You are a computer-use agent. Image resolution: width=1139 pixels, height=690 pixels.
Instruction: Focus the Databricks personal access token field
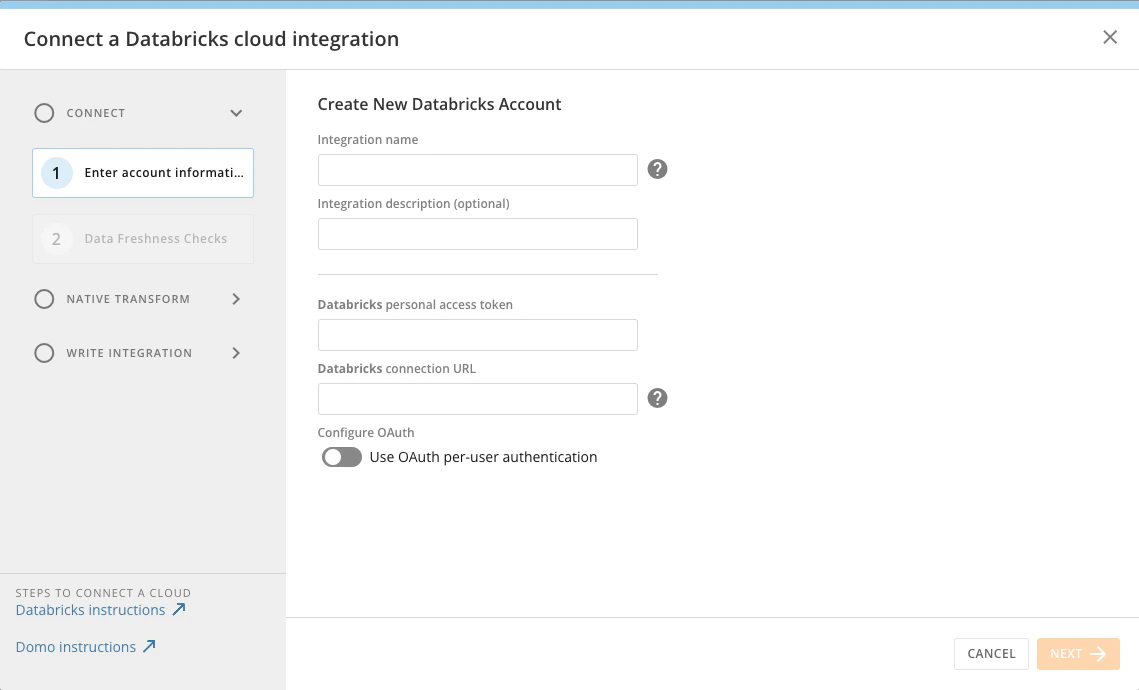tap(477, 335)
